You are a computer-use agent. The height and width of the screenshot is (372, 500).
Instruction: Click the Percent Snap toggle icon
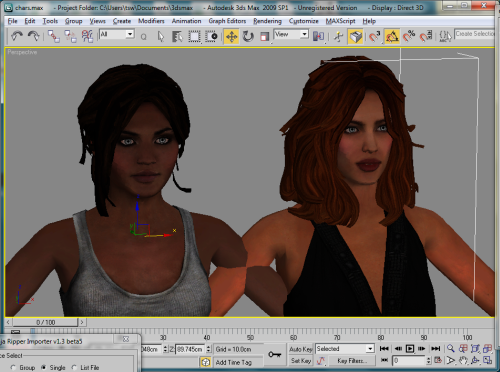pyautogui.click(x=409, y=36)
